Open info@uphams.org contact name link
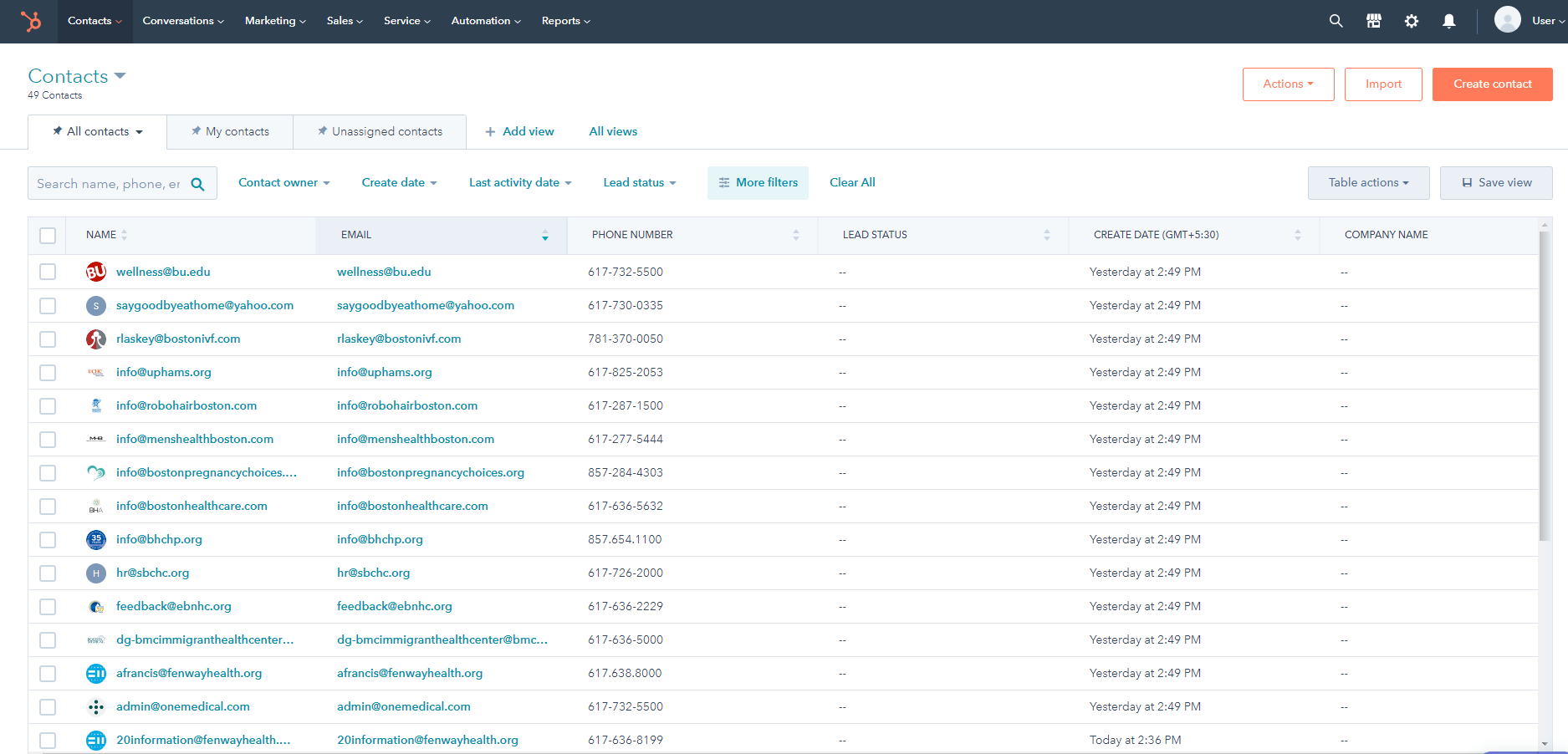 (164, 372)
